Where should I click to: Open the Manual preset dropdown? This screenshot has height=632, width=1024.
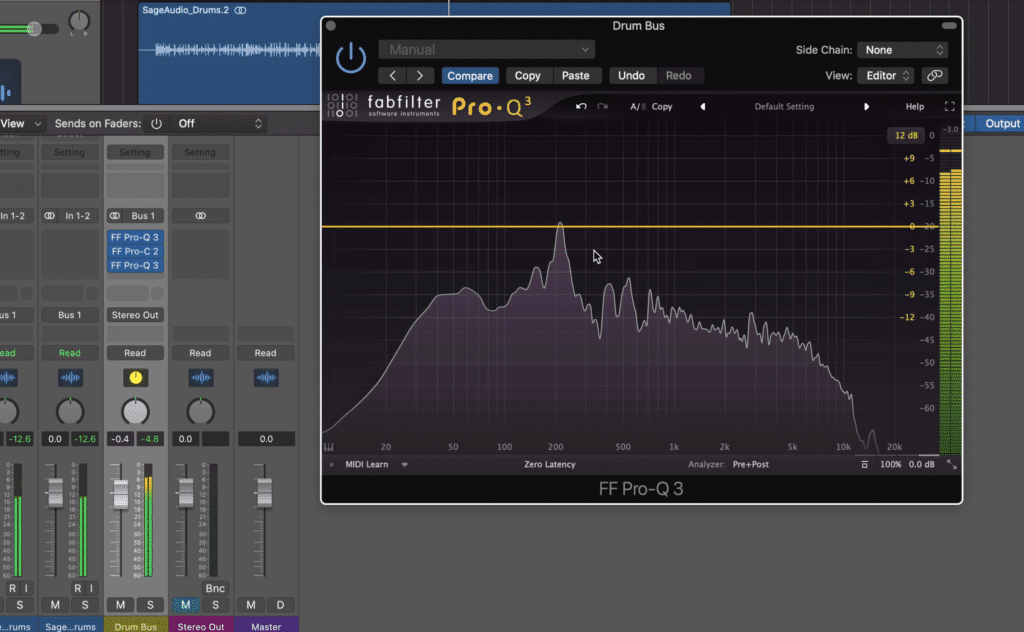coord(487,50)
